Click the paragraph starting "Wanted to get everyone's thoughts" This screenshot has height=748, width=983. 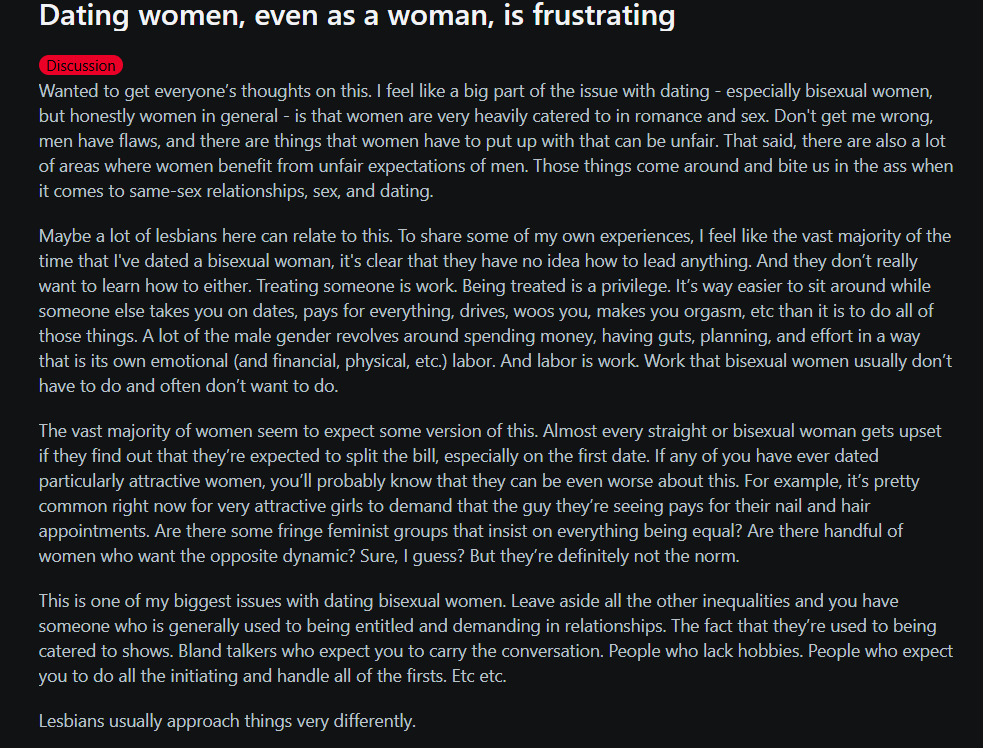pos(496,141)
